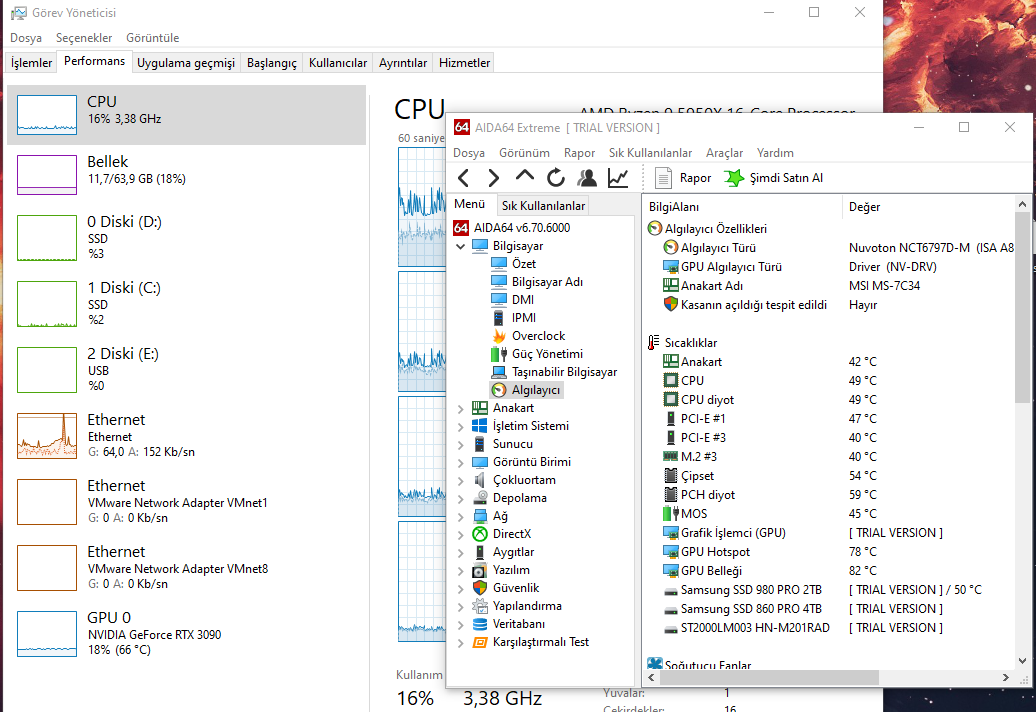Click the AIDA64 forward navigation arrow
Image resolution: width=1036 pixels, height=712 pixels.
pos(494,178)
